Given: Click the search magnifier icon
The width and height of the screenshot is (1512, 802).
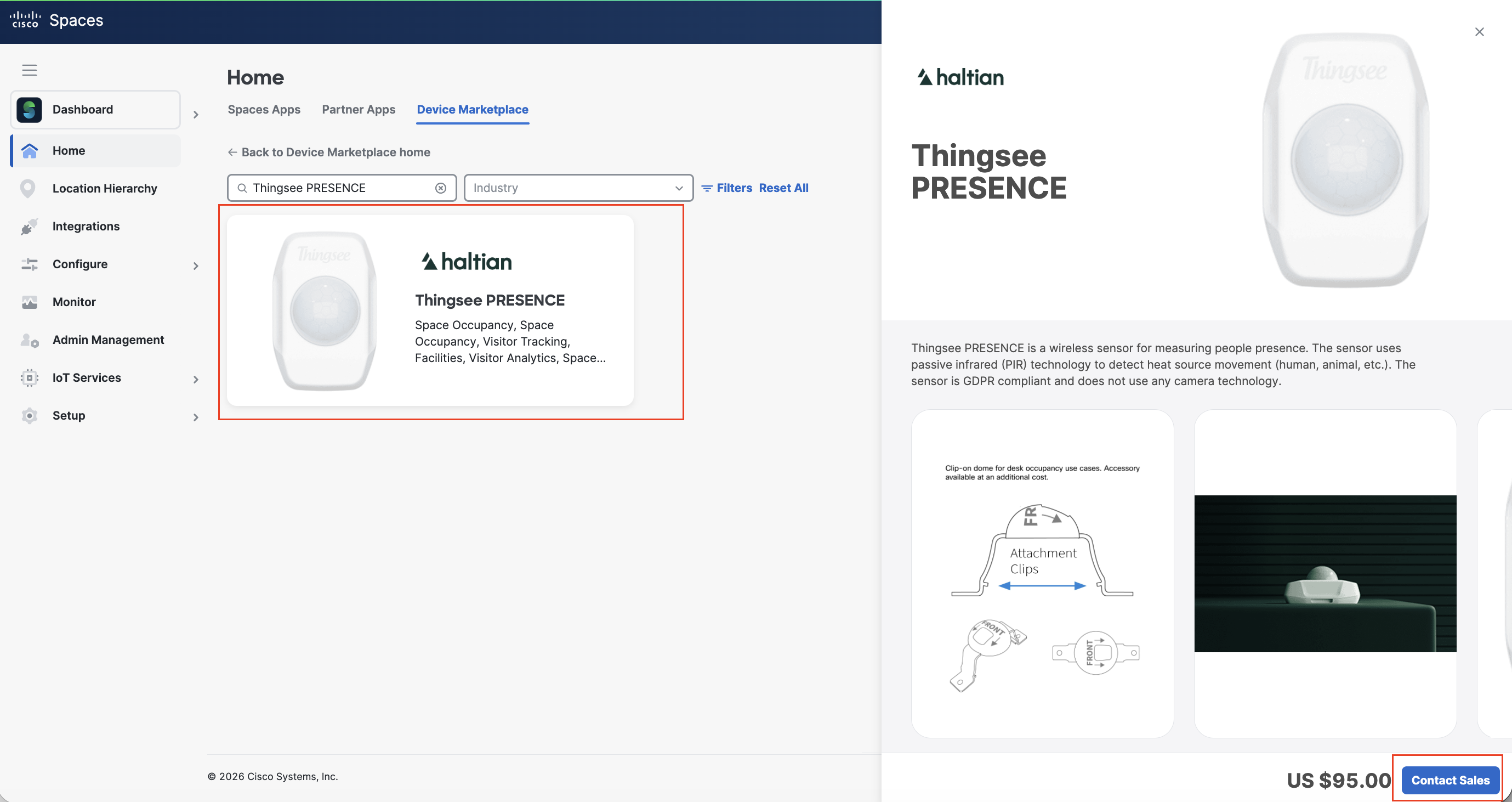Looking at the screenshot, I should [x=242, y=188].
